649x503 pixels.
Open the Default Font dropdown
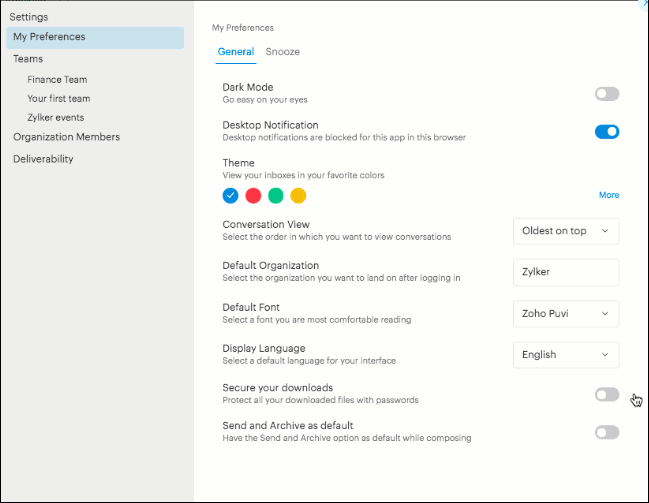(566, 314)
